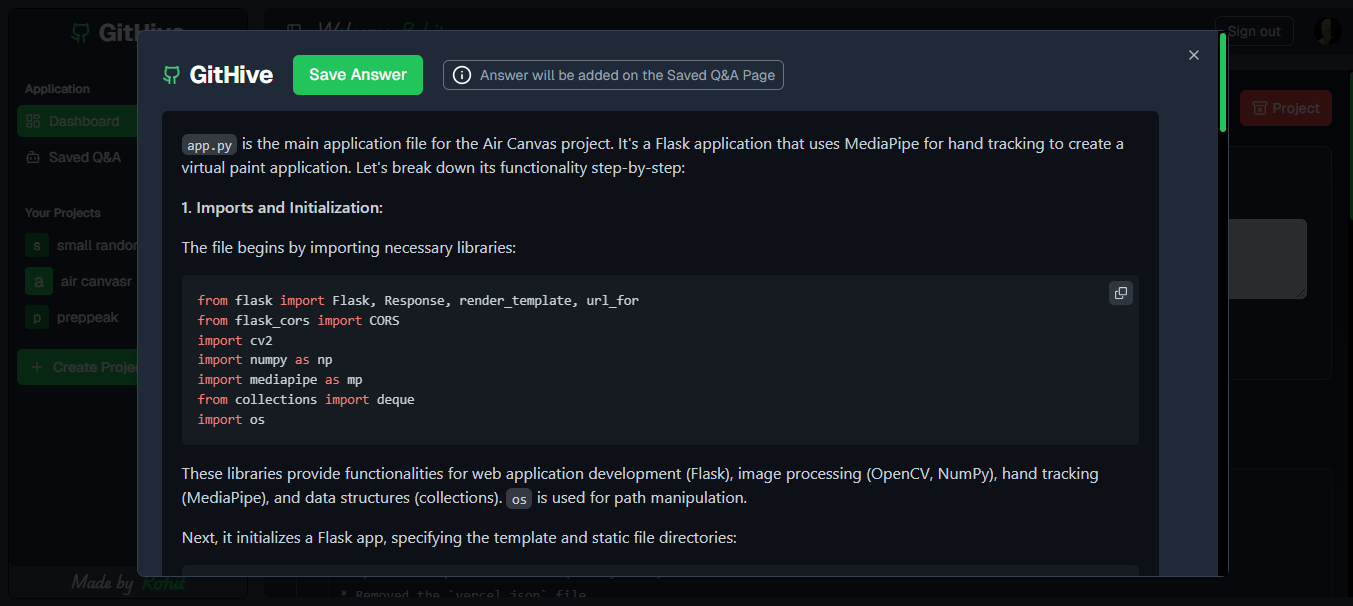The height and width of the screenshot is (606, 1353).
Task: Open Saved Q&A in the sidebar
Action: tap(78, 157)
